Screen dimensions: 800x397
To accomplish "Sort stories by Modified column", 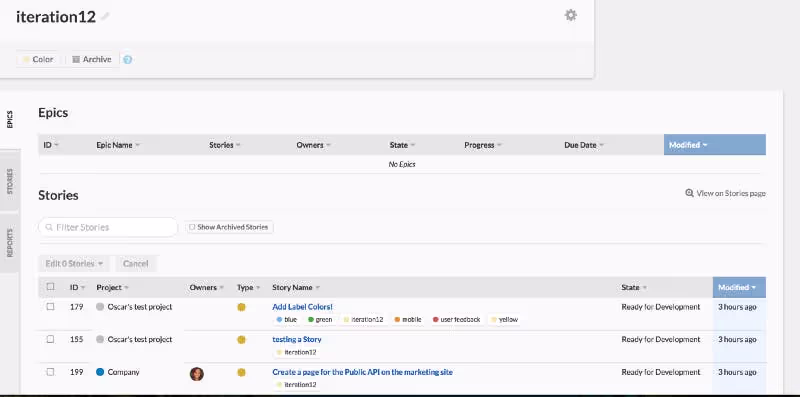I will point(739,287).
